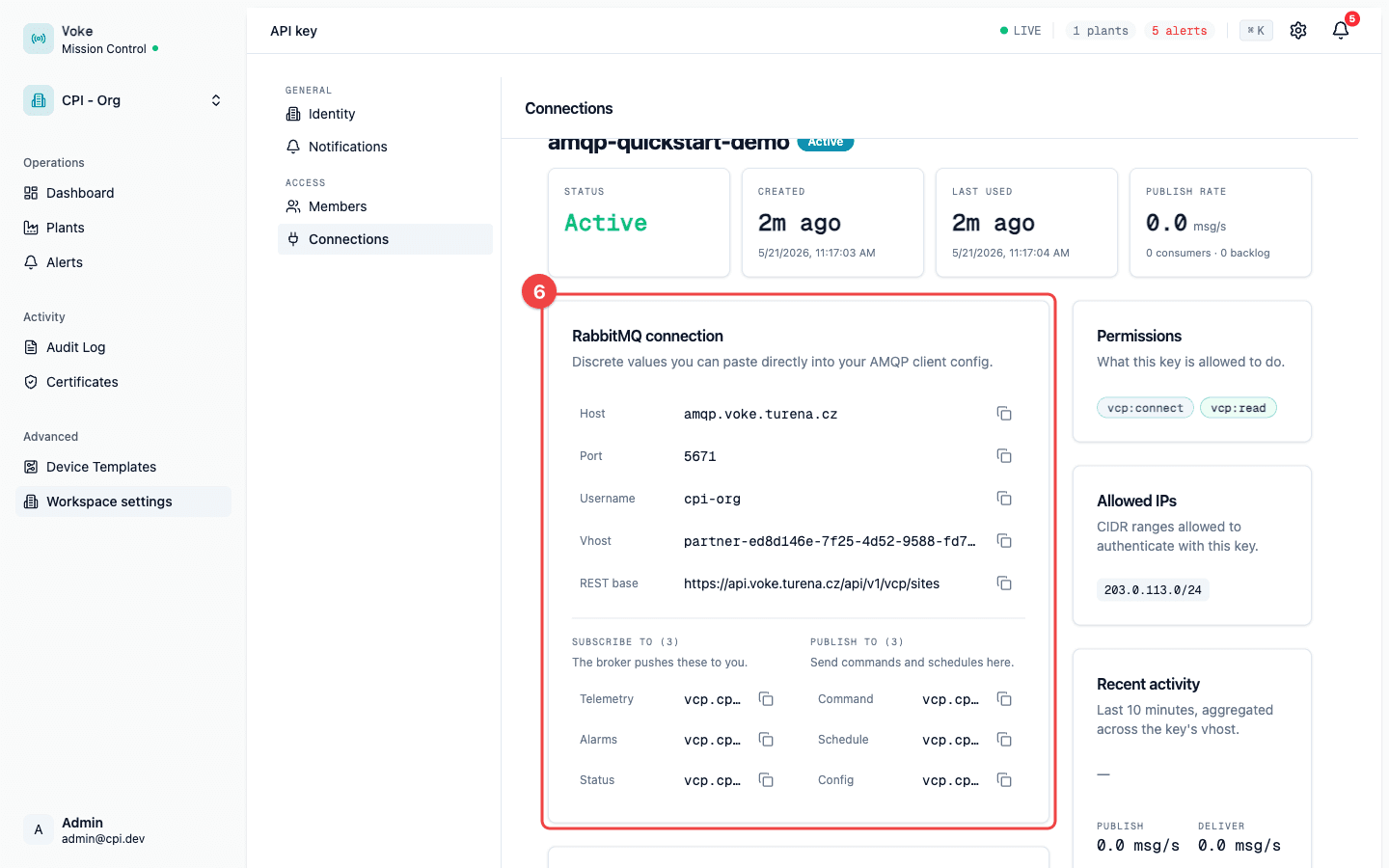
Task: Click the admin avatar letter A
Action: (39, 829)
